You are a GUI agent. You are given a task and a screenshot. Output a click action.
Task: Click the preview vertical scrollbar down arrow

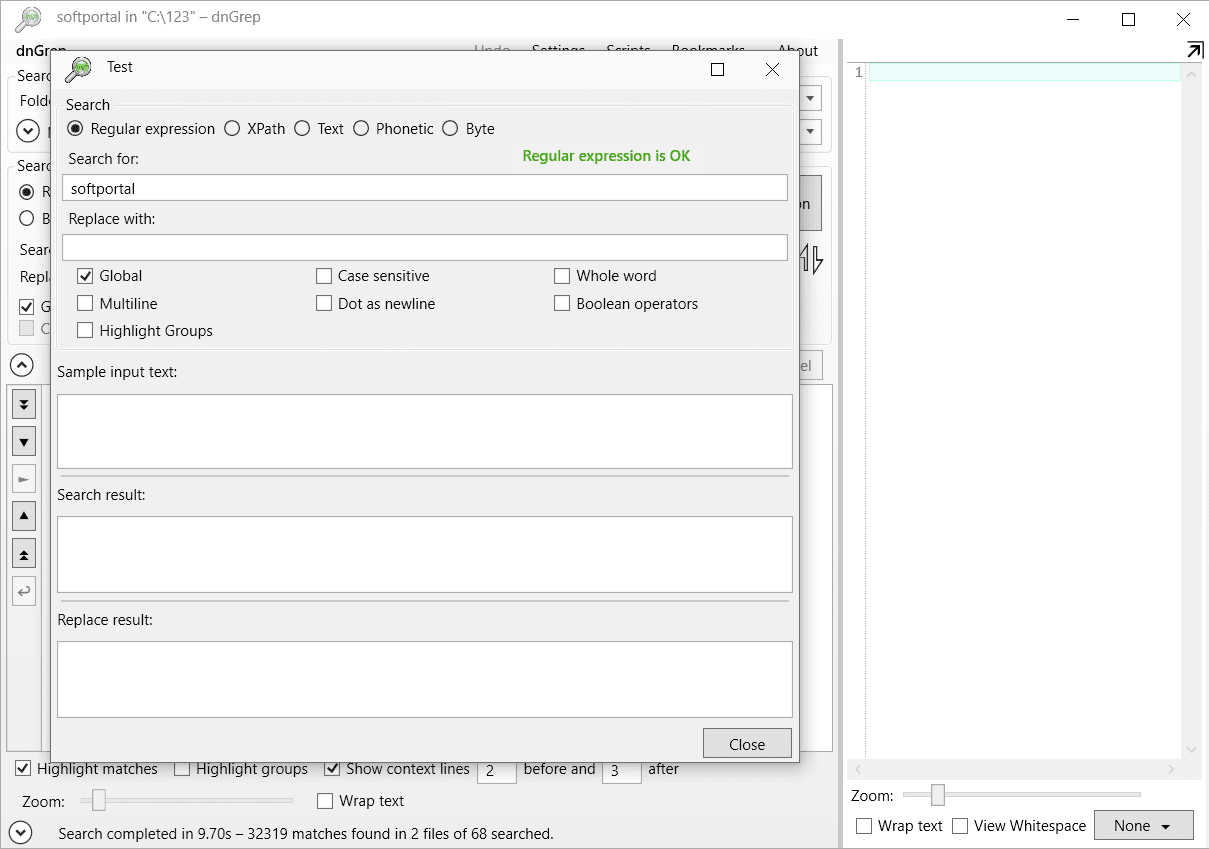(1191, 749)
